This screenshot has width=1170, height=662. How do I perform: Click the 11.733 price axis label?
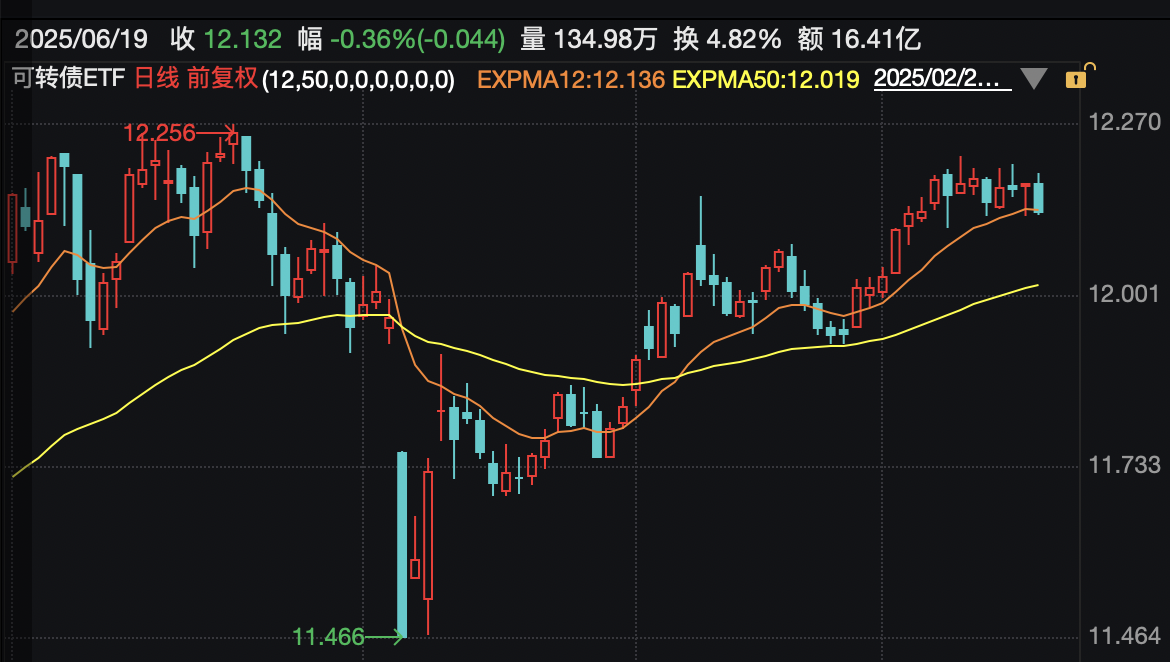[x=1124, y=465]
